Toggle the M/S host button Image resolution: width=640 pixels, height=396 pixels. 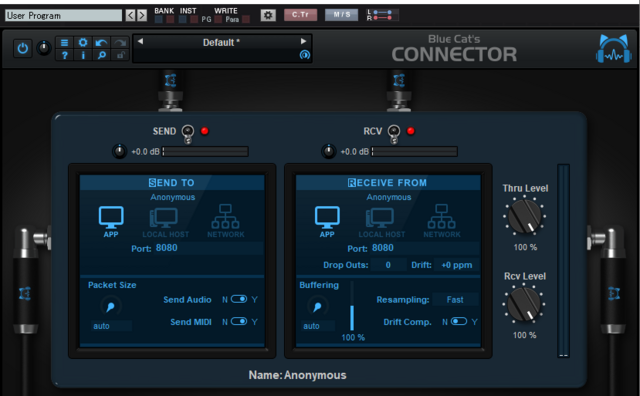tap(342, 15)
